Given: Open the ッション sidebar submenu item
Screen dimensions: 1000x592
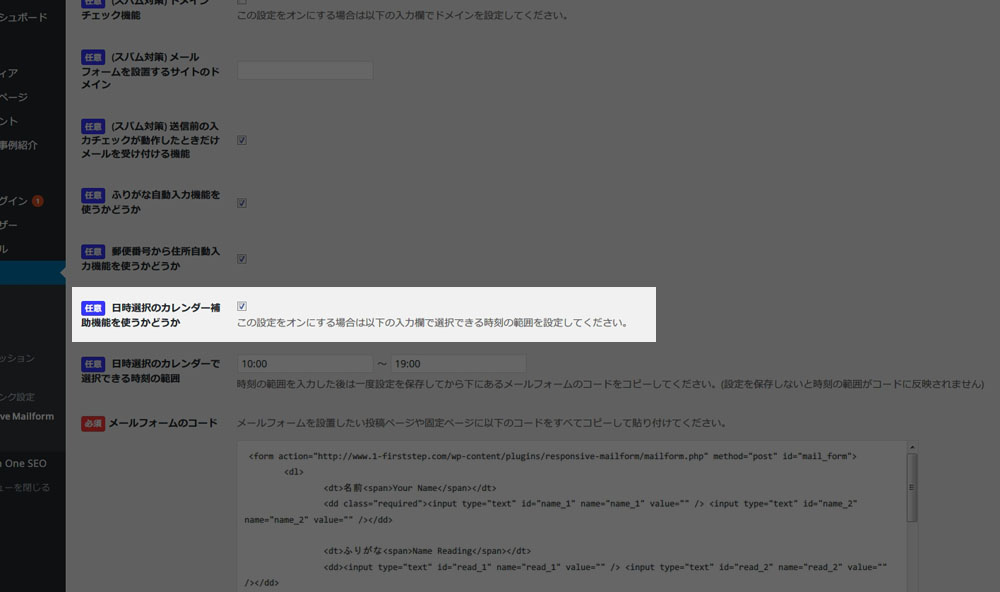Looking at the screenshot, I should (x=17, y=359).
